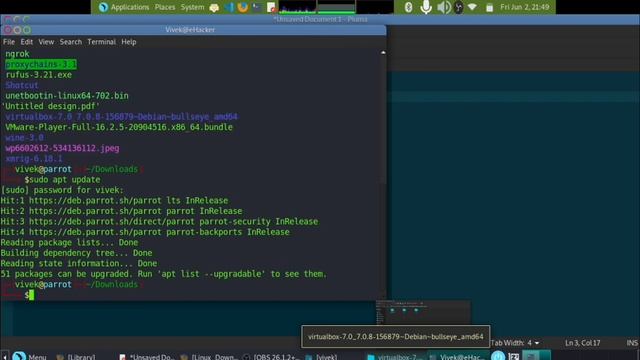
Task: Open the Terminal menu in menu bar
Action: (101, 42)
